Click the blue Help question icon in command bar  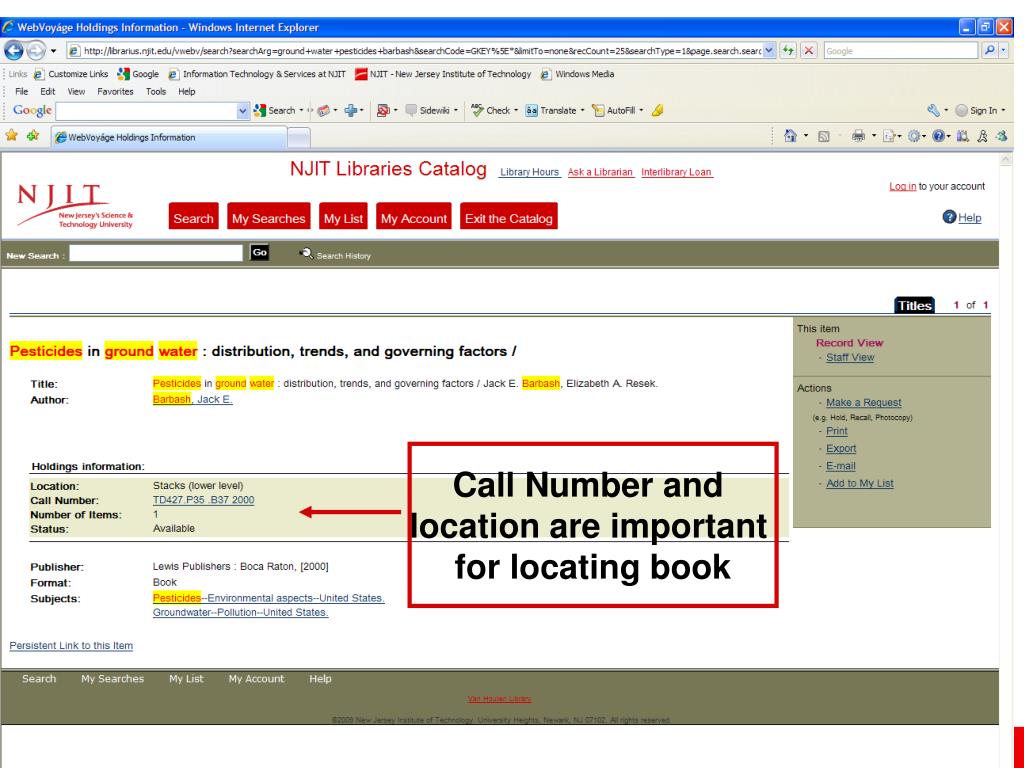coord(938,136)
